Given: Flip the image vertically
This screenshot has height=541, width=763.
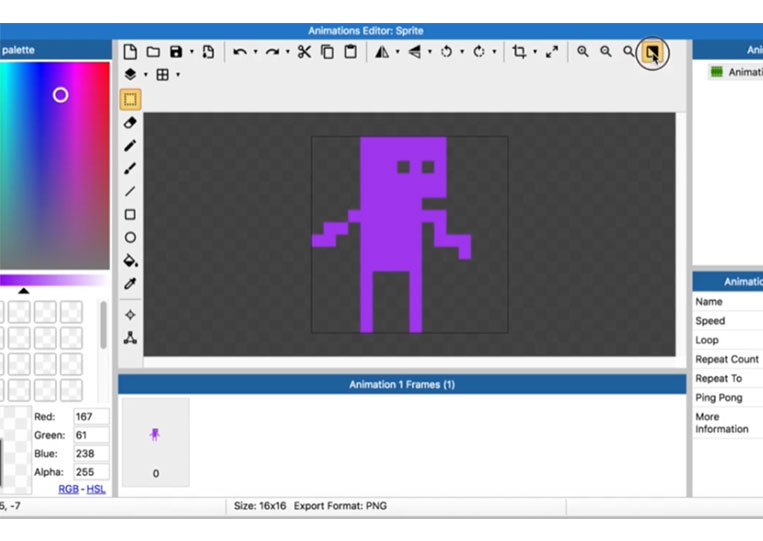Looking at the screenshot, I should pos(415,52).
